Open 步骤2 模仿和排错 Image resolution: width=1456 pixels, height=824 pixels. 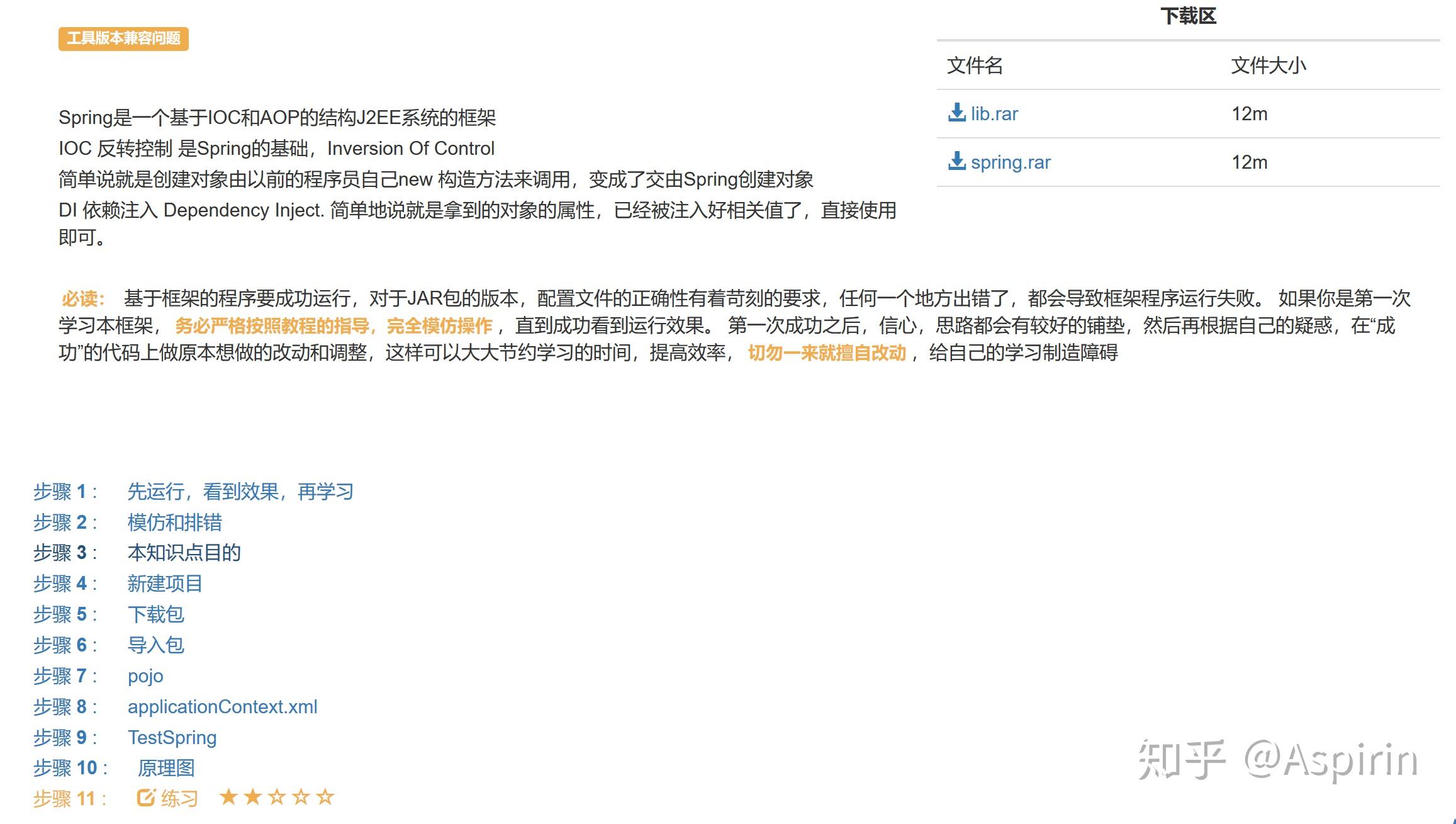point(177,522)
